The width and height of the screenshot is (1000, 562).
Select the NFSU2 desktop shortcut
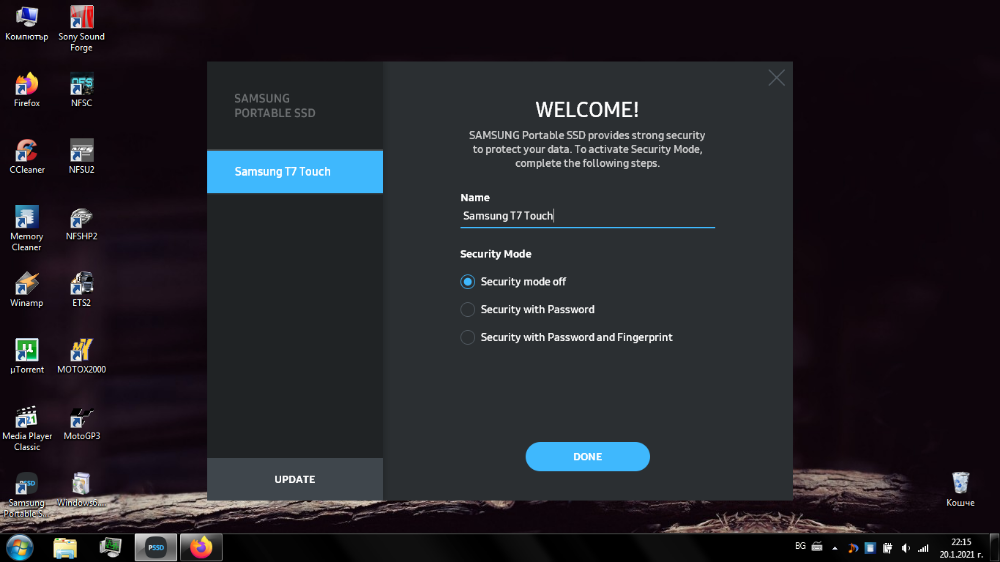coord(82,156)
